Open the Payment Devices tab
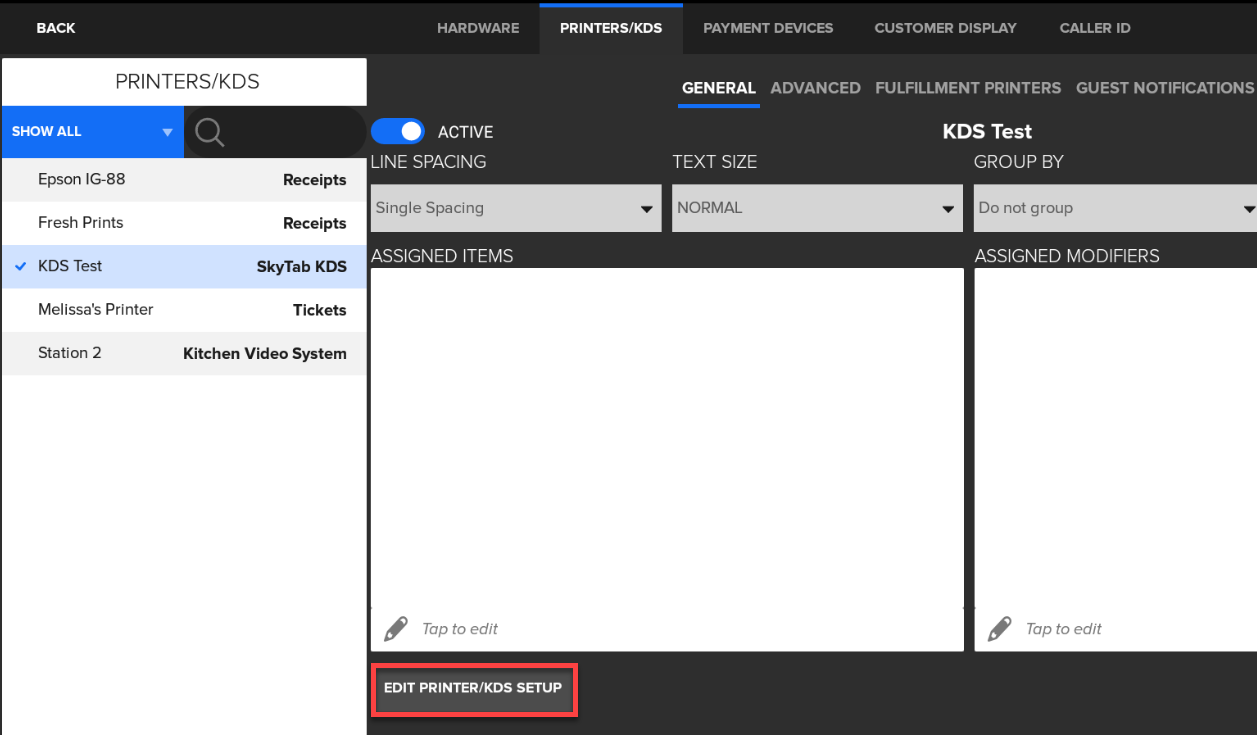This screenshot has width=1257, height=735. point(768,28)
